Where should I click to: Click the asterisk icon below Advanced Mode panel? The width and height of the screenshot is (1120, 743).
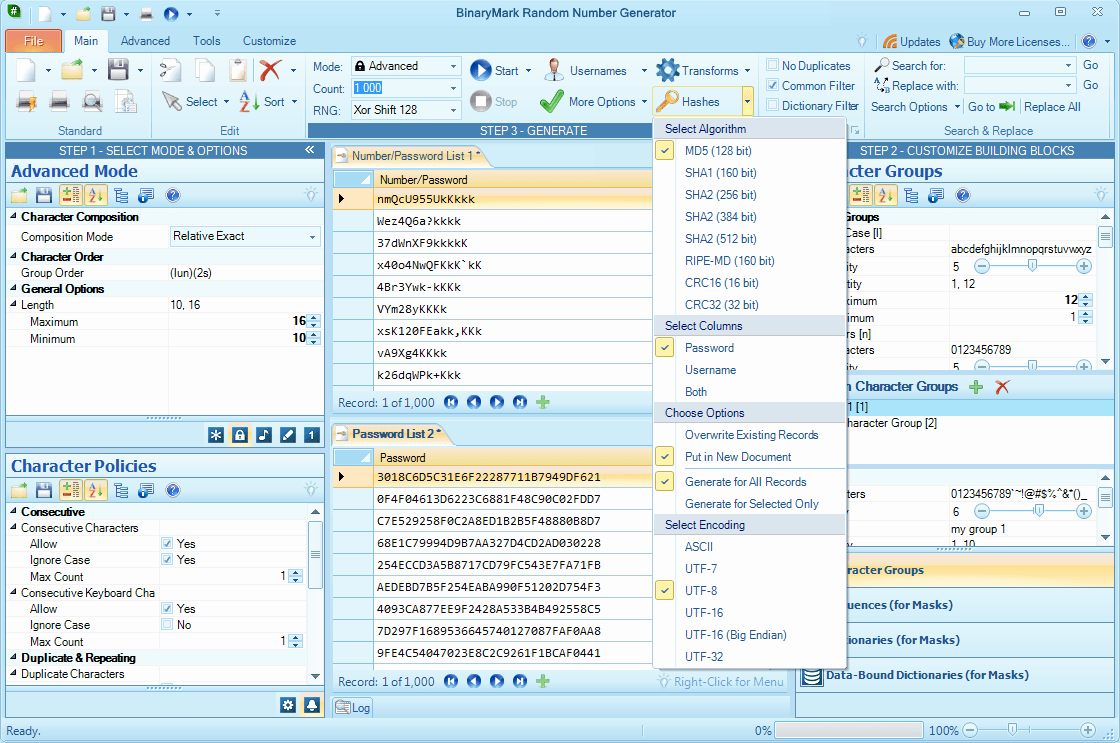[x=216, y=434]
